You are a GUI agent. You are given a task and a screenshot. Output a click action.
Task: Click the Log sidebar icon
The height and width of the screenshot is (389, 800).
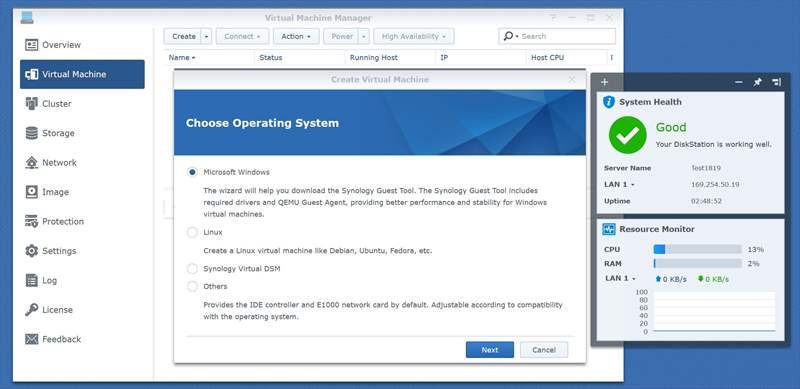click(x=32, y=280)
